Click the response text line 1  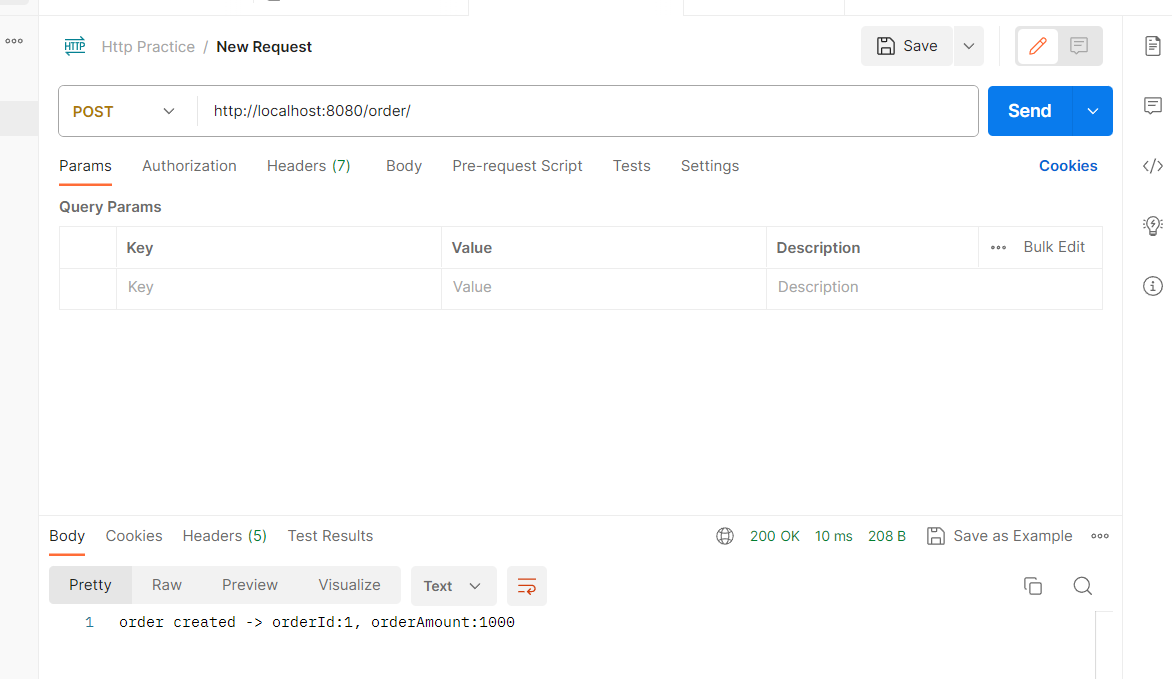pos(317,622)
